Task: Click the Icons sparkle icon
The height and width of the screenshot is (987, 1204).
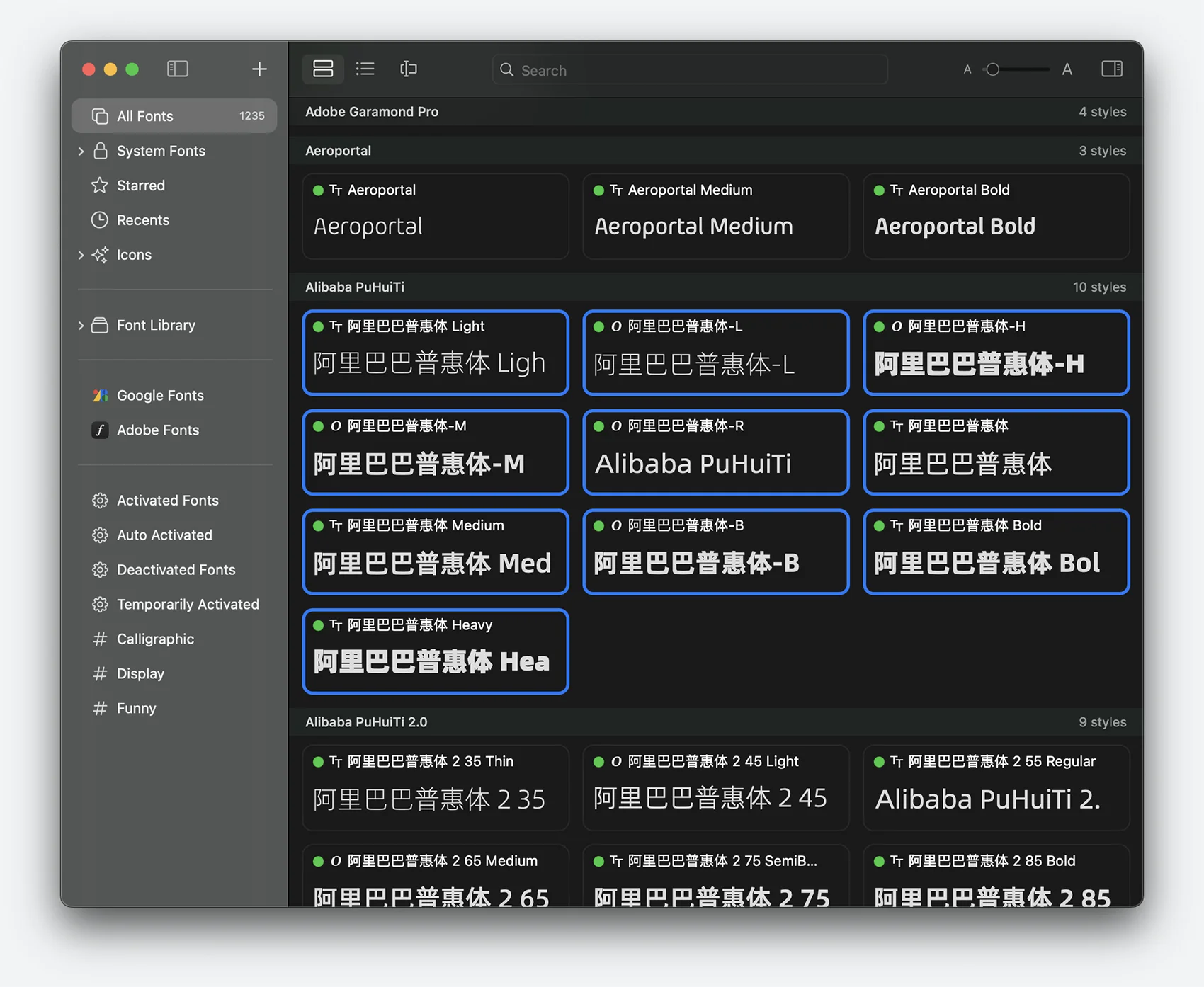Action: (x=100, y=255)
